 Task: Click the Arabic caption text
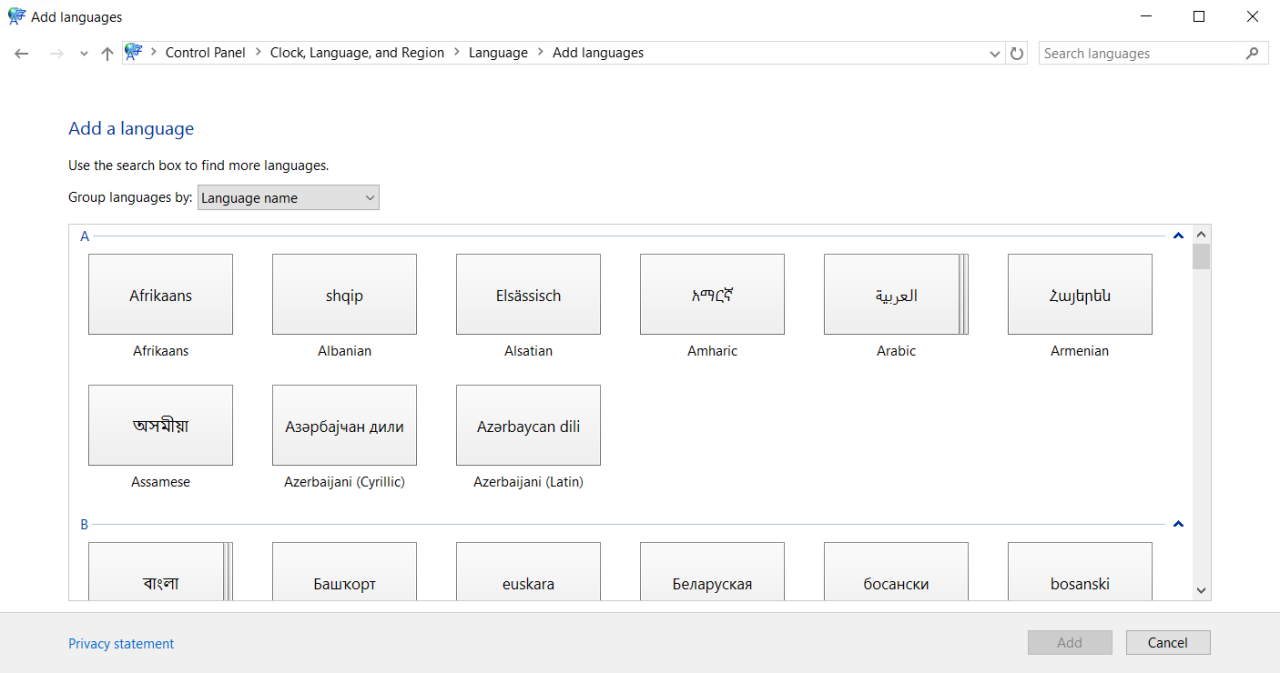897,351
